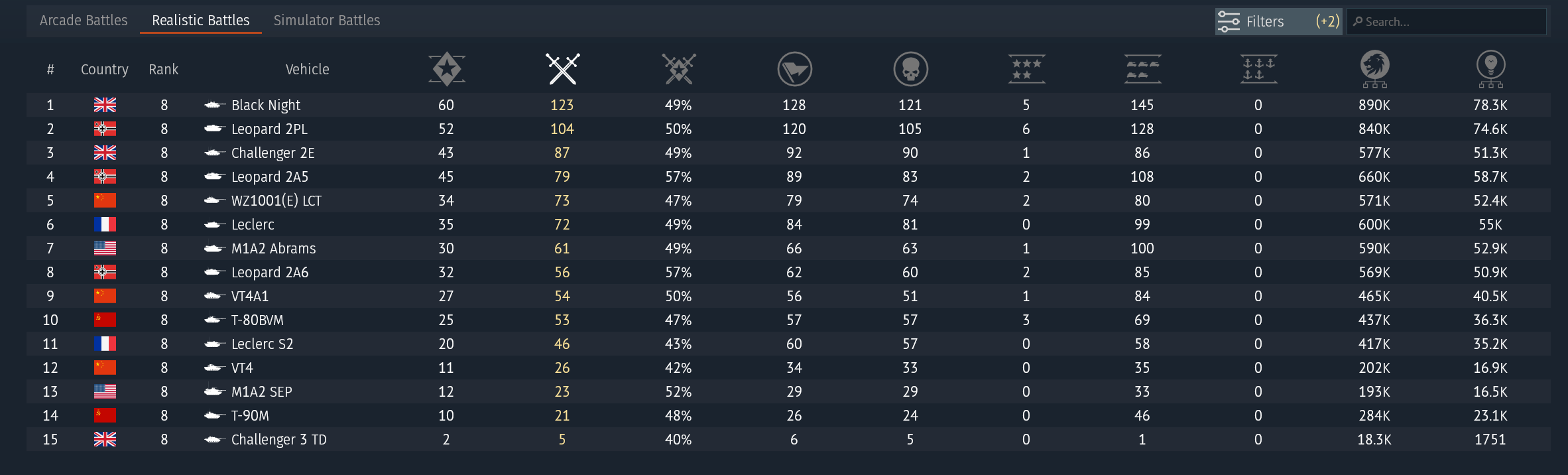This screenshot has width=1568, height=475.
Task: Sort by the tanks ground kills icon
Action: [x=1142, y=69]
